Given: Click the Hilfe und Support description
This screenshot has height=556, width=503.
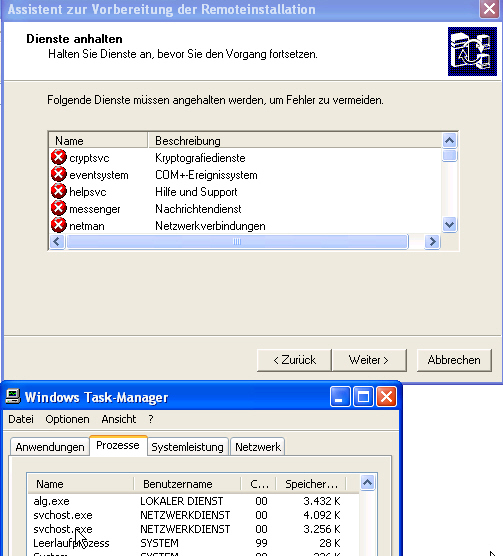Looking at the screenshot, I should (x=196, y=192).
